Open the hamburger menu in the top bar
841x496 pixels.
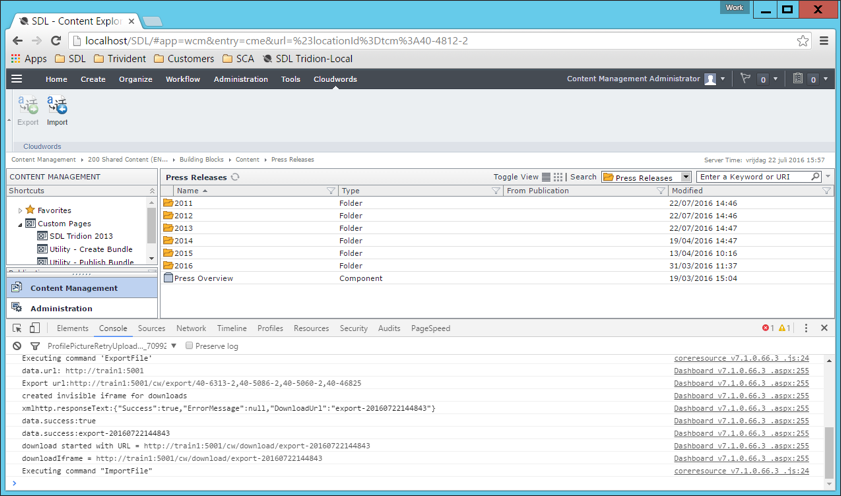coord(16,79)
